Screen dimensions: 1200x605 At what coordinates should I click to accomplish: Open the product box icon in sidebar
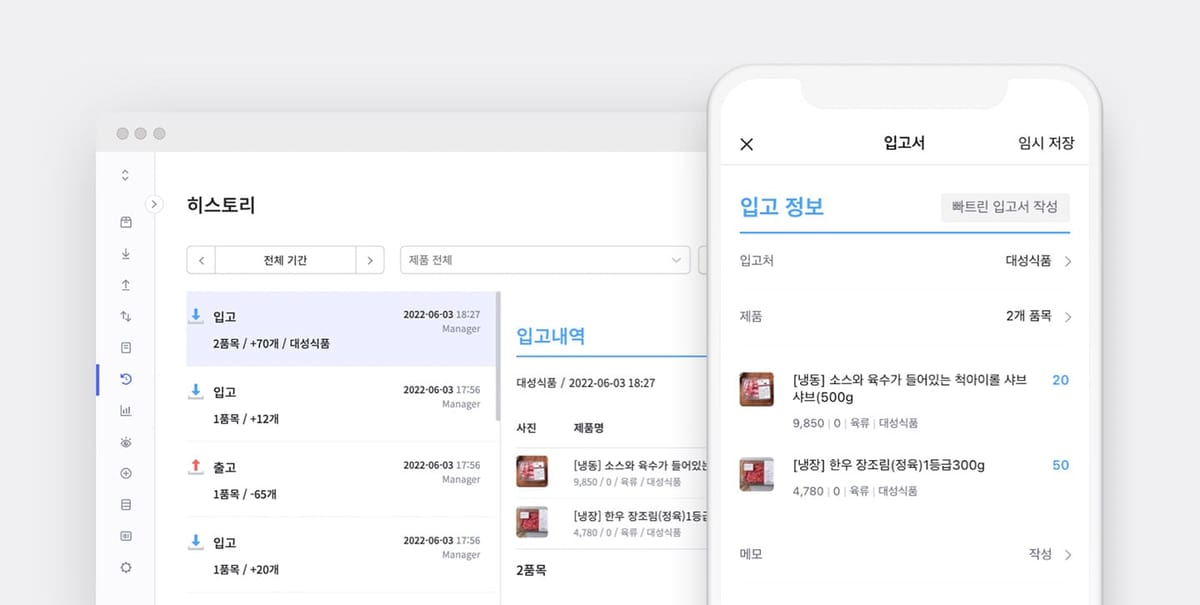(125, 222)
